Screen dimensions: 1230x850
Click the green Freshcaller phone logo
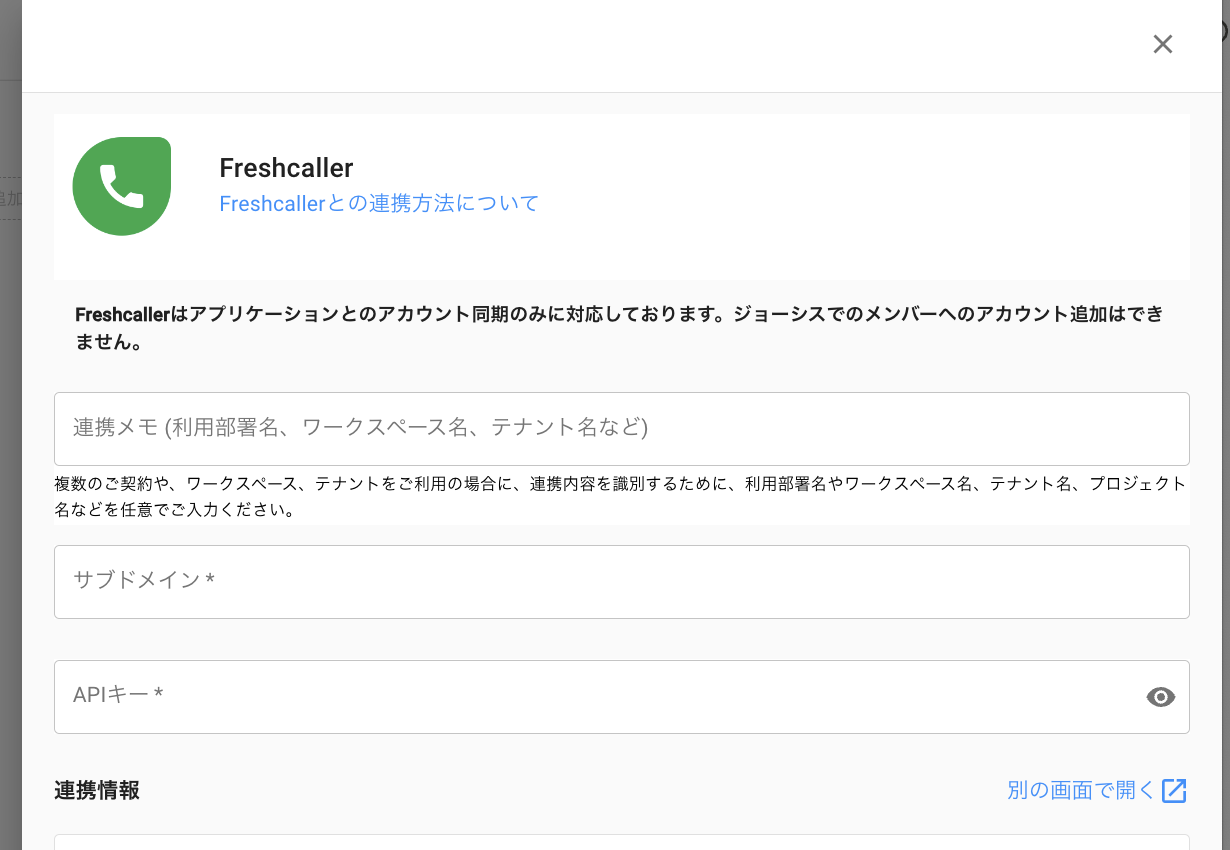click(122, 186)
